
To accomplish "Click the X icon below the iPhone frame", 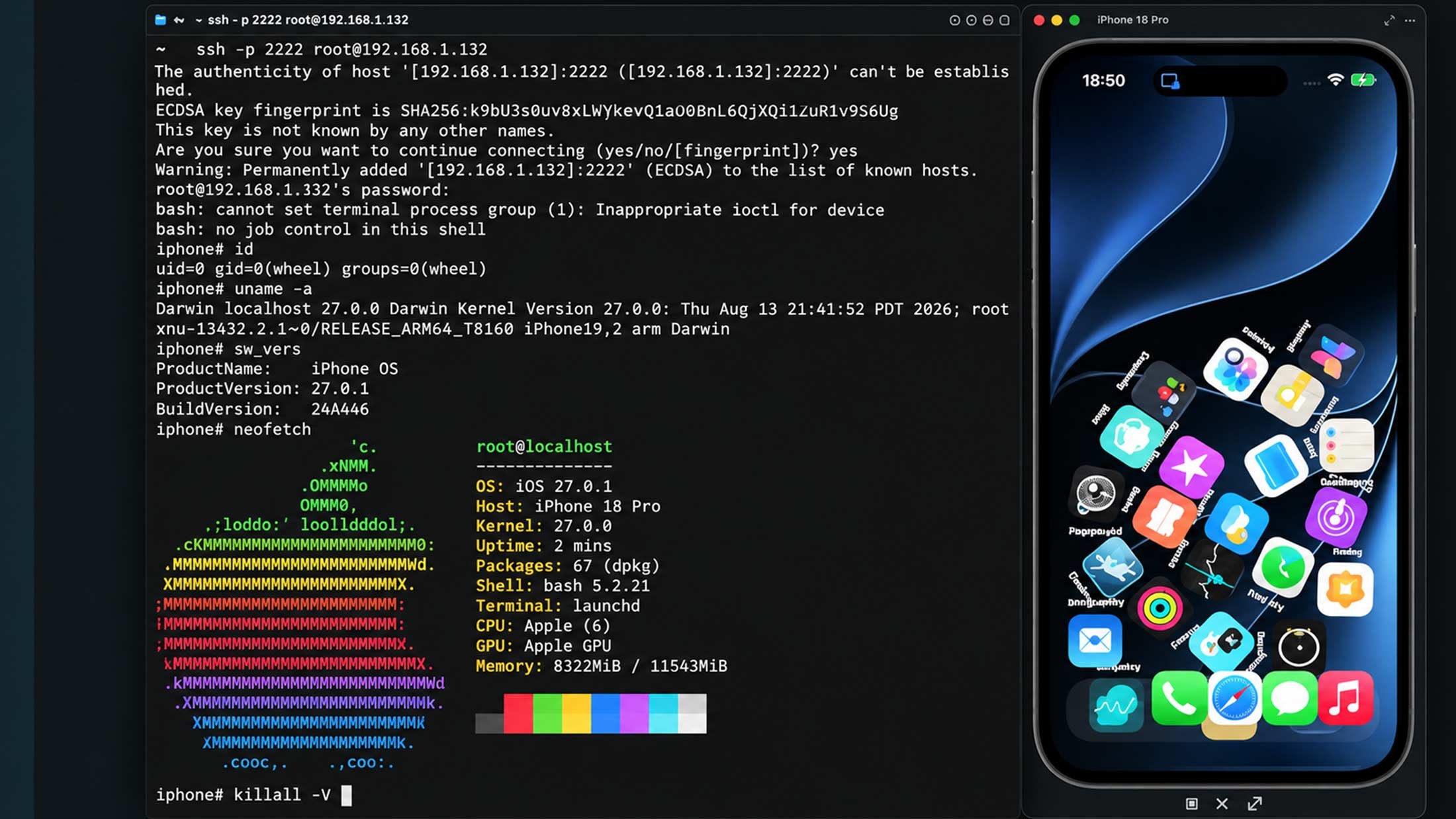I will [1222, 803].
